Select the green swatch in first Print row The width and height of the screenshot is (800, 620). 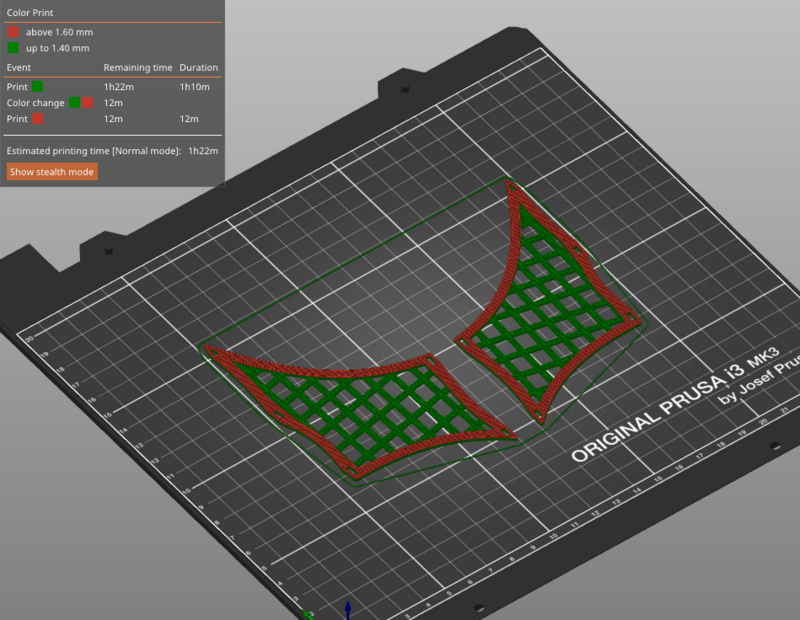tap(36, 87)
